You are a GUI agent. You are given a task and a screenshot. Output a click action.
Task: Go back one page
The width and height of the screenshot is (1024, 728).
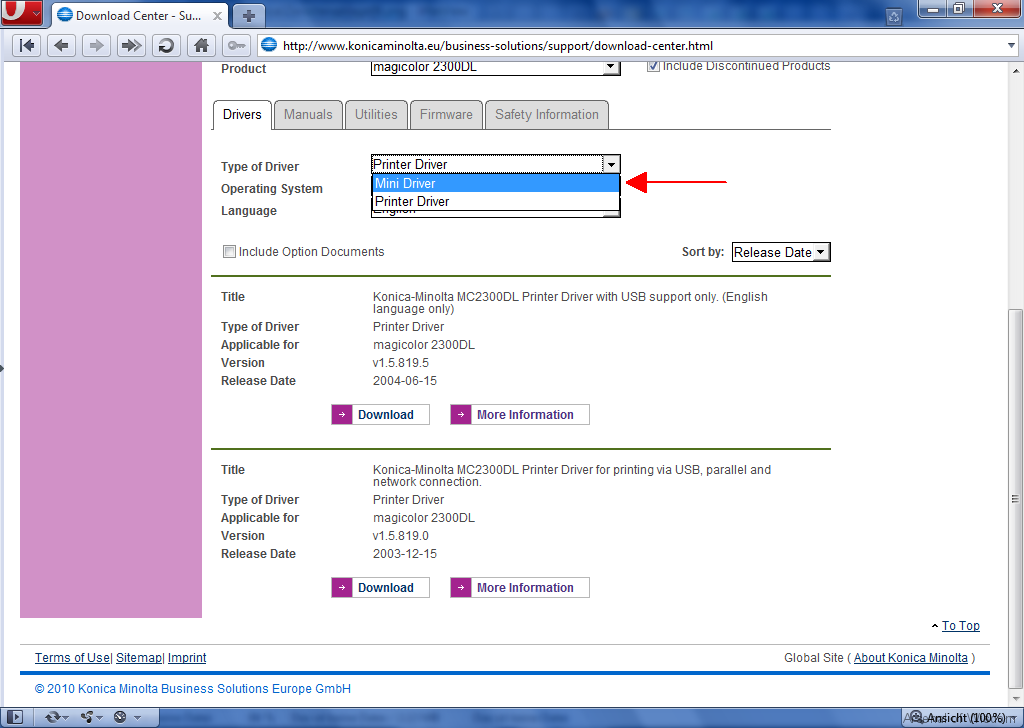point(61,46)
